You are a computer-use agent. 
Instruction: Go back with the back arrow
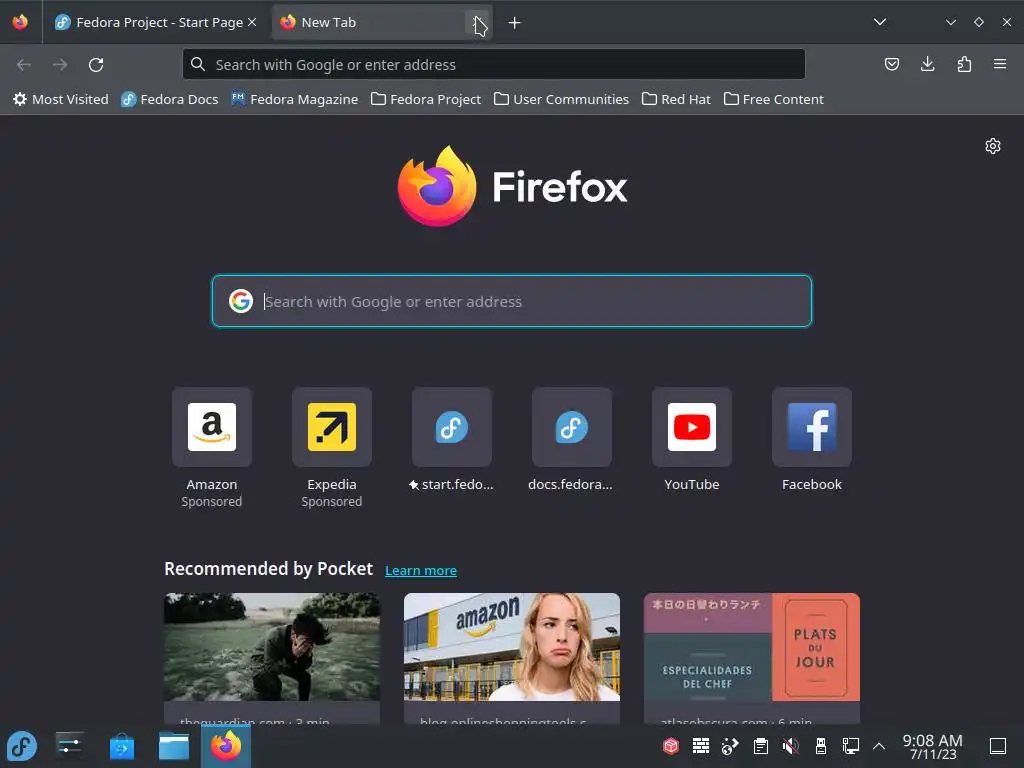tap(24, 65)
